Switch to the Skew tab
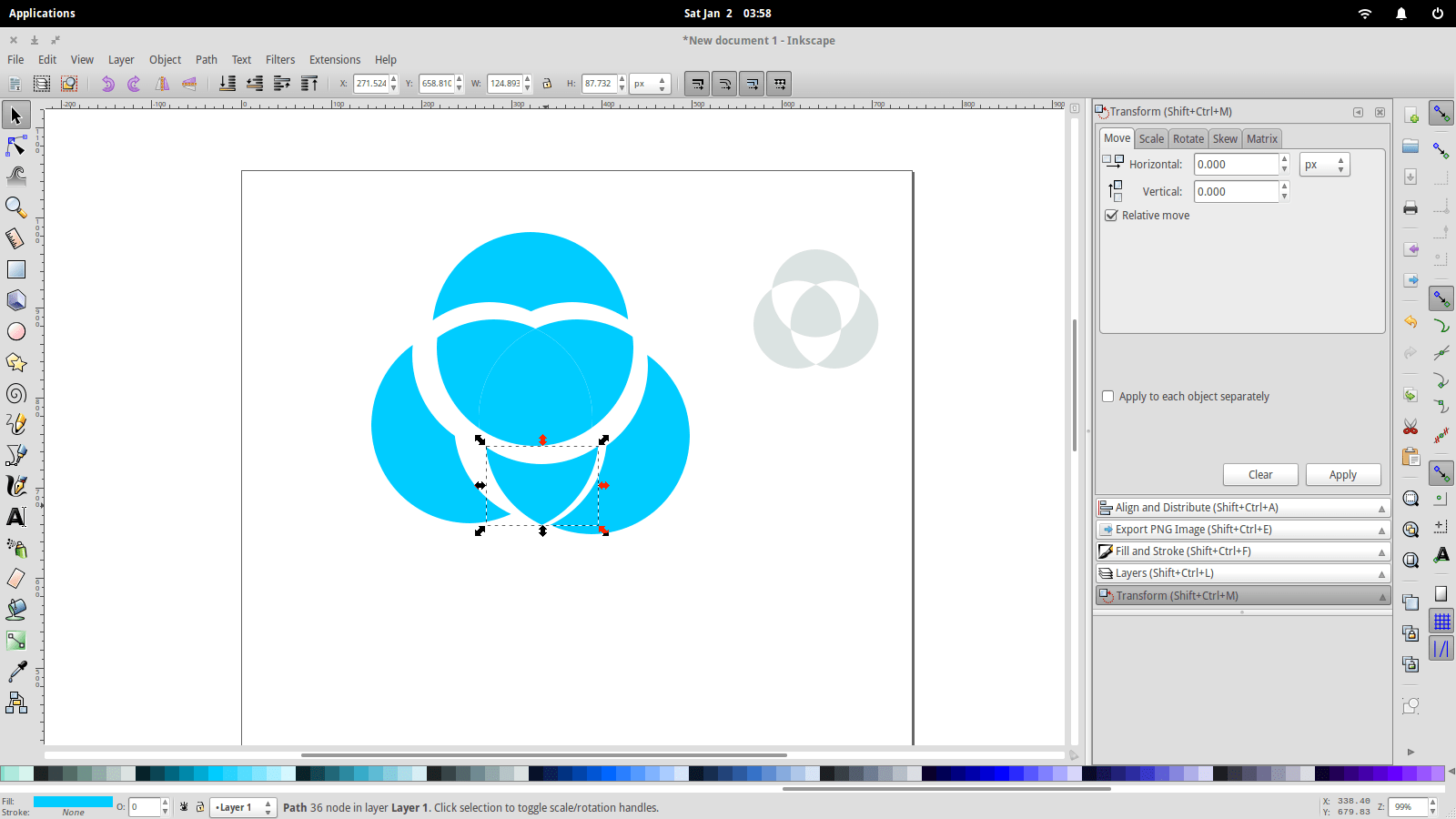The width and height of the screenshot is (1456, 819). [x=1225, y=139]
